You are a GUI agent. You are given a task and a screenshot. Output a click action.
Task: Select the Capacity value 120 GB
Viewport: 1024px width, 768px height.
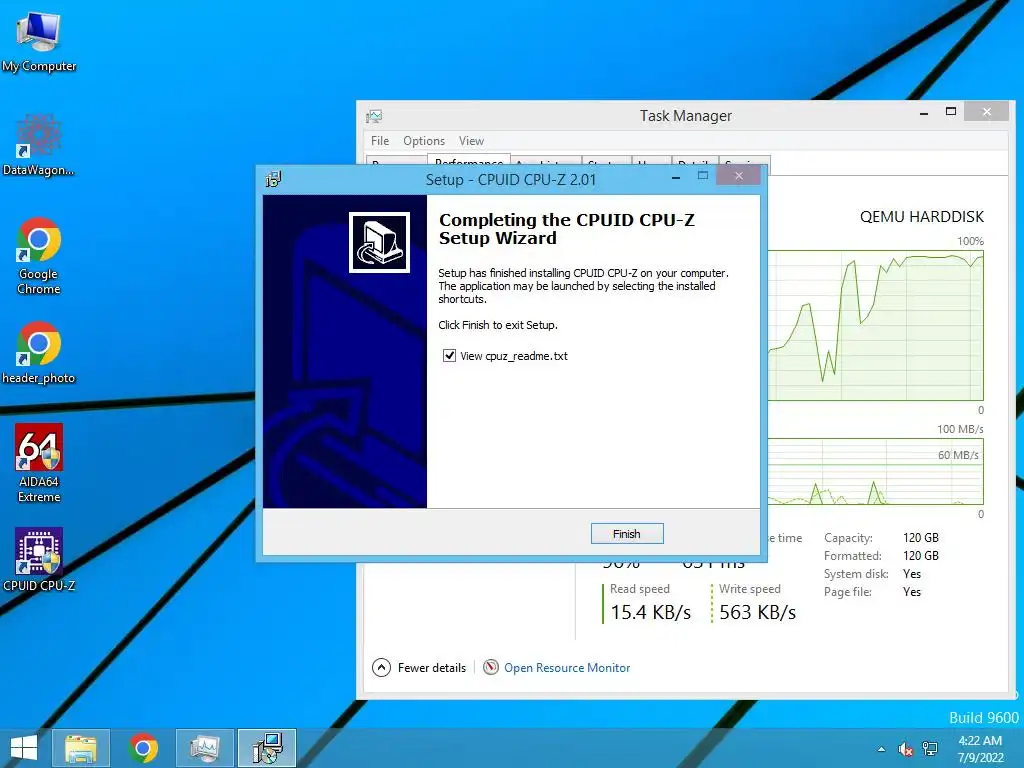[x=921, y=537]
